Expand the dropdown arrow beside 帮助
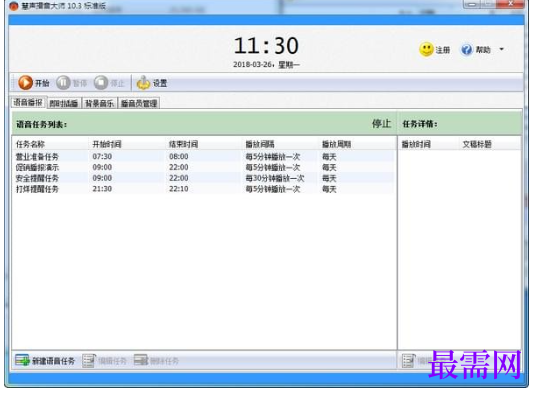This screenshot has width=540, height=396. click(501, 50)
